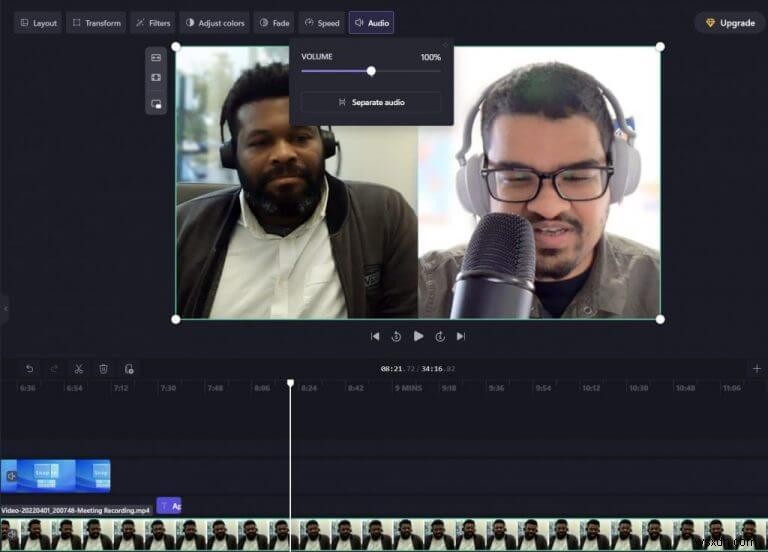Enable picture-in-picture from the preview toolbar
This screenshot has height=552, width=768.
click(156, 104)
